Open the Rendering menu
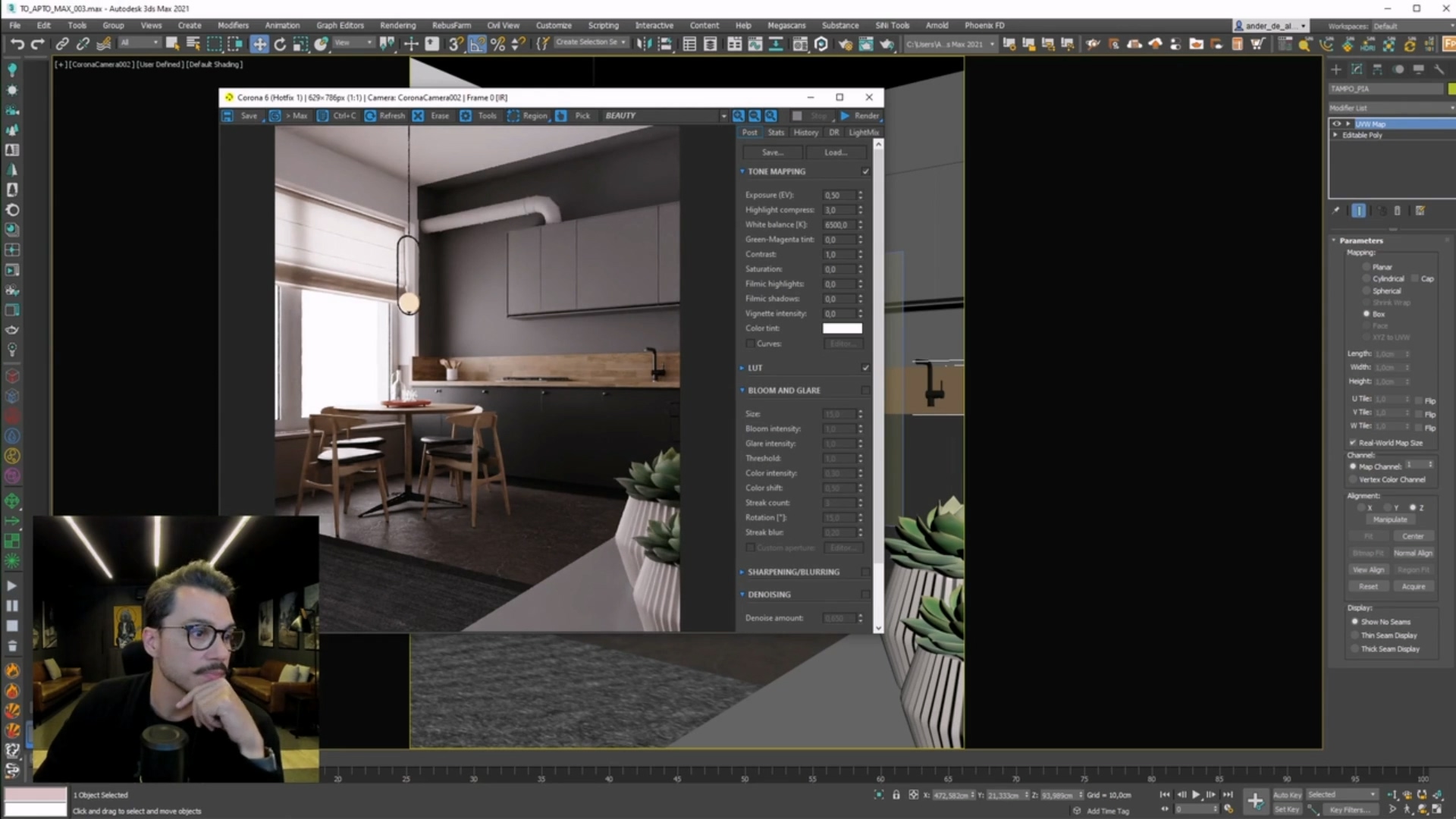Viewport: 1456px width, 819px height. (397, 25)
